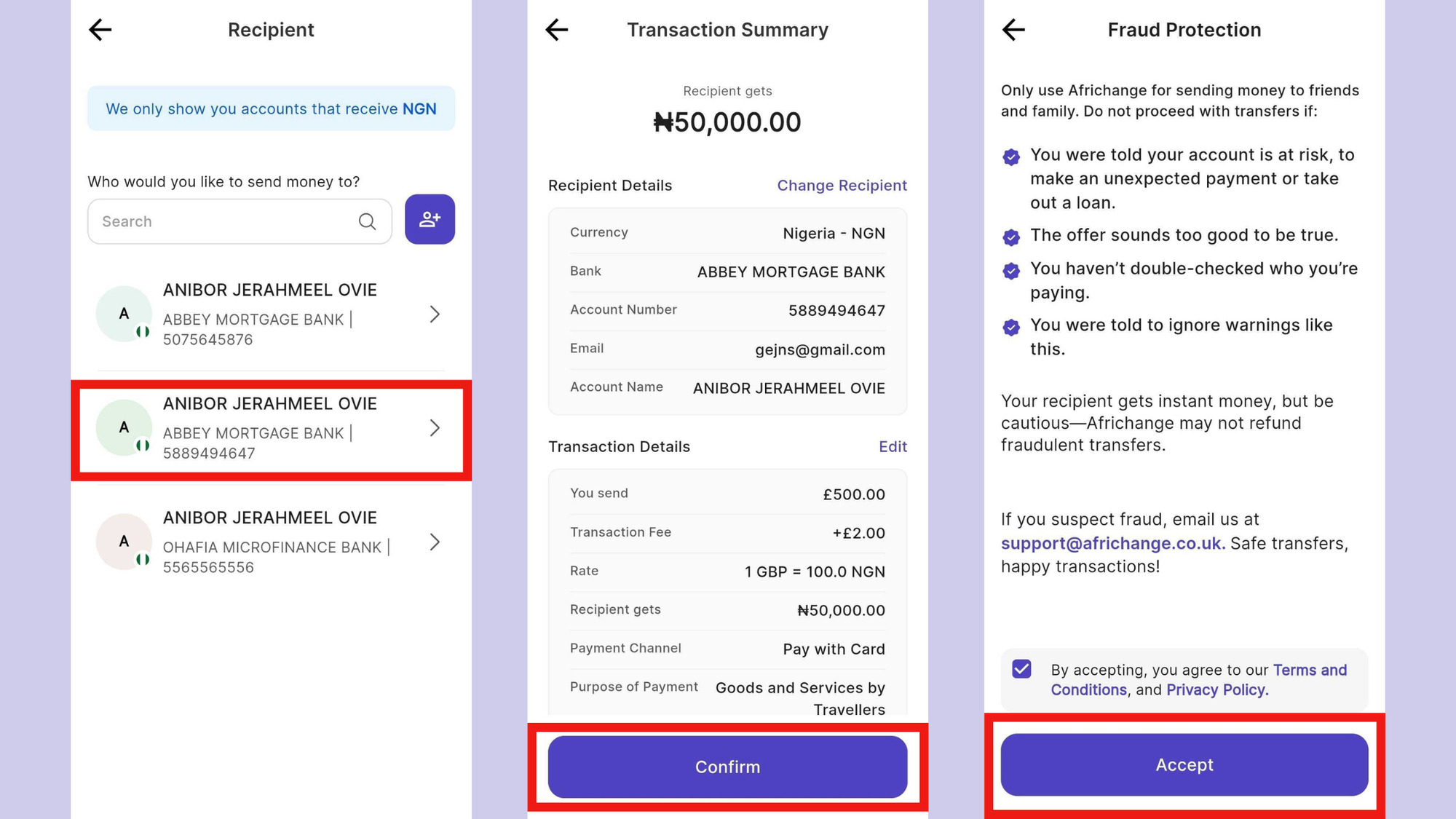Tap the add new recipient icon button
1456x819 pixels.
click(x=430, y=219)
